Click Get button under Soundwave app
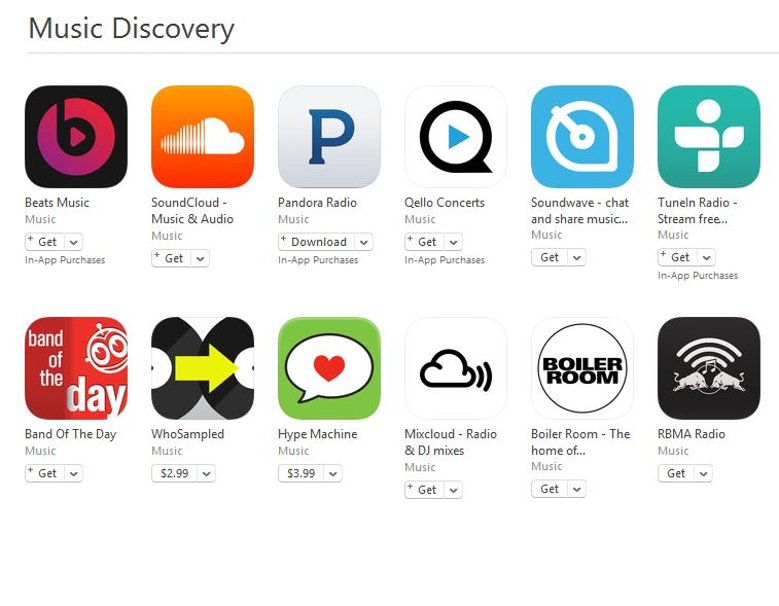The height and width of the screenshot is (606, 779). pyautogui.click(x=549, y=257)
